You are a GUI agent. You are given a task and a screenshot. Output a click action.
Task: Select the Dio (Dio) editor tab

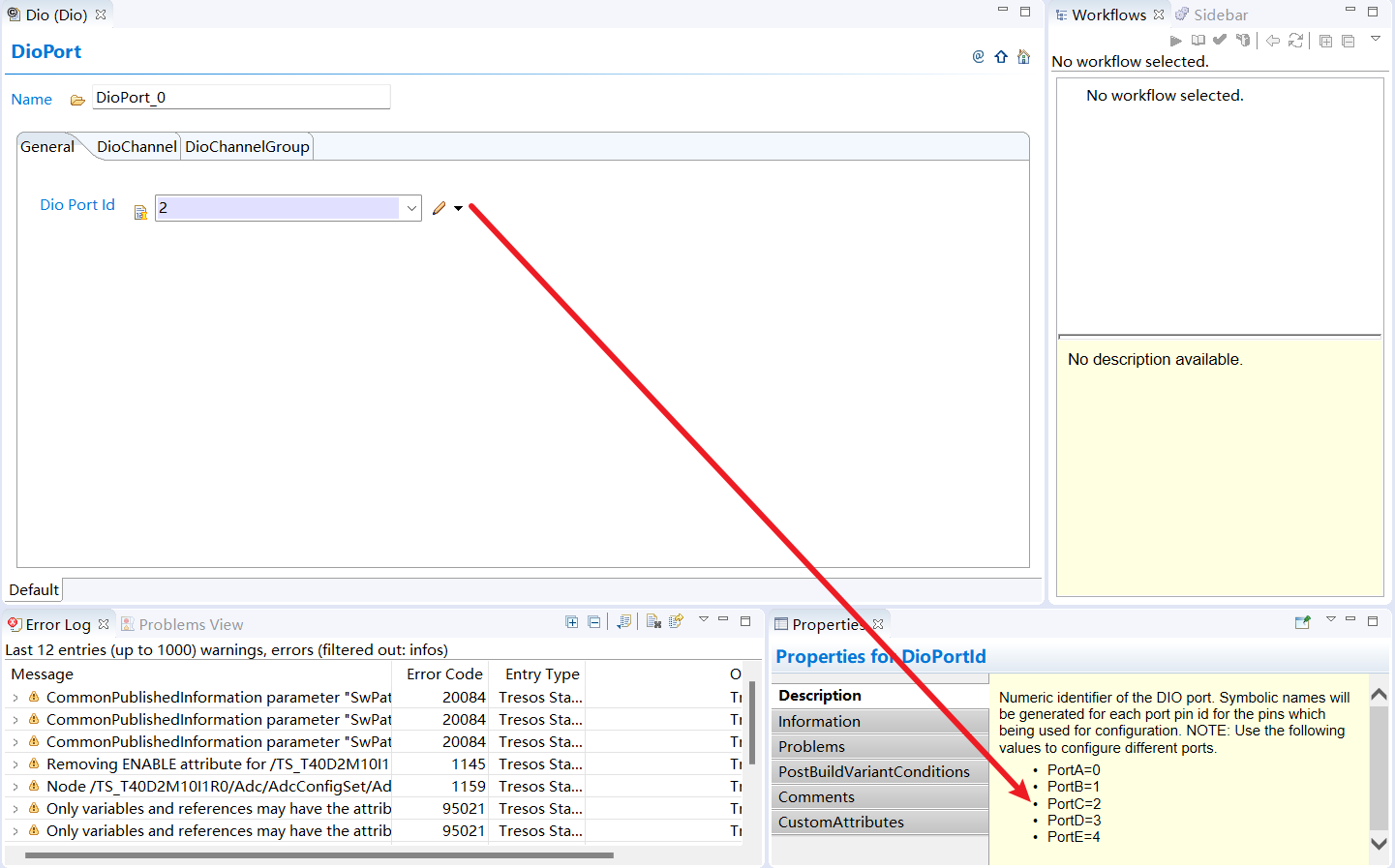56,15
